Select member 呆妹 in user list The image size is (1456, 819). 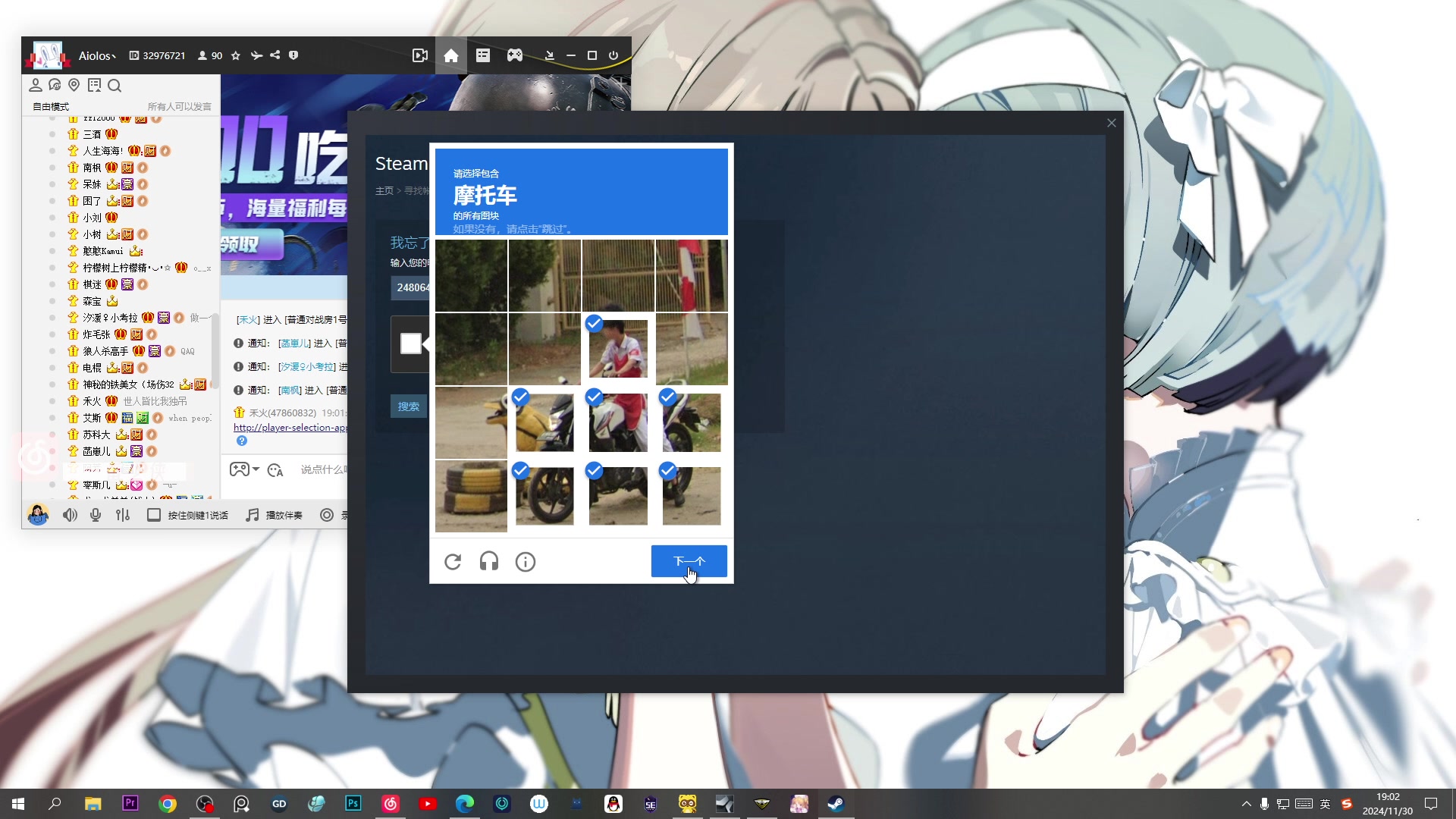point(92,184)
